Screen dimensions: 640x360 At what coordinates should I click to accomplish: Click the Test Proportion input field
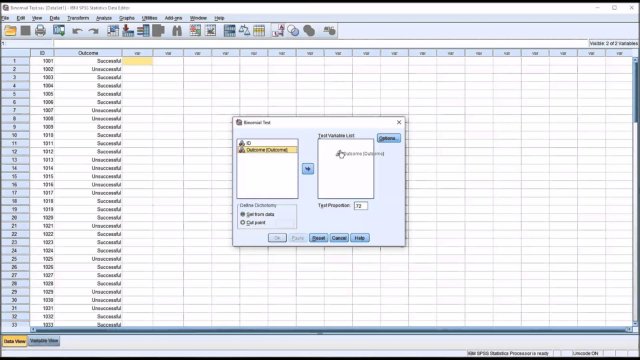coord(360,206)
